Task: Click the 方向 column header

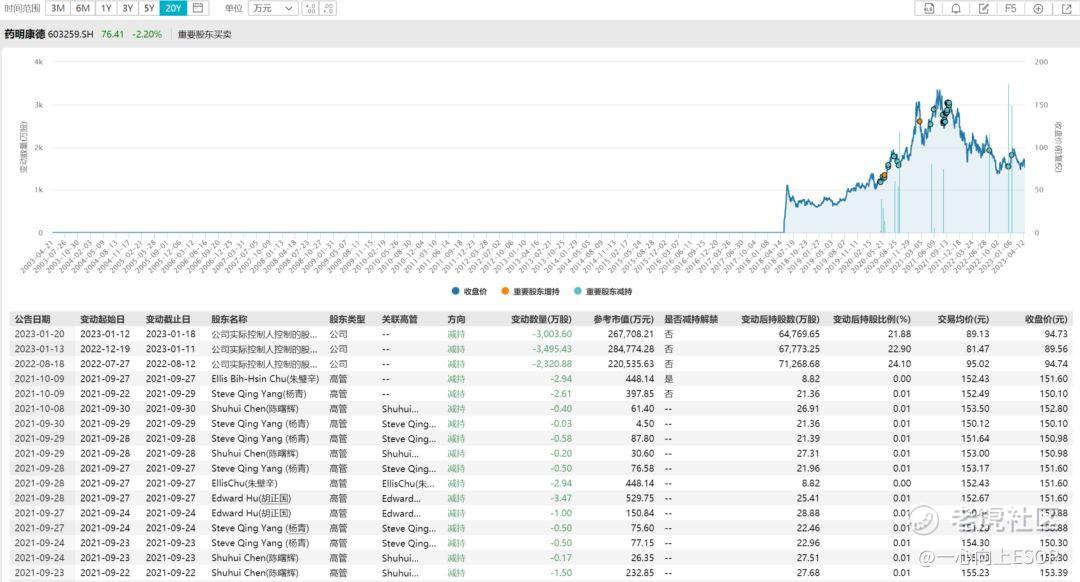Action: (x=457, y=320)
